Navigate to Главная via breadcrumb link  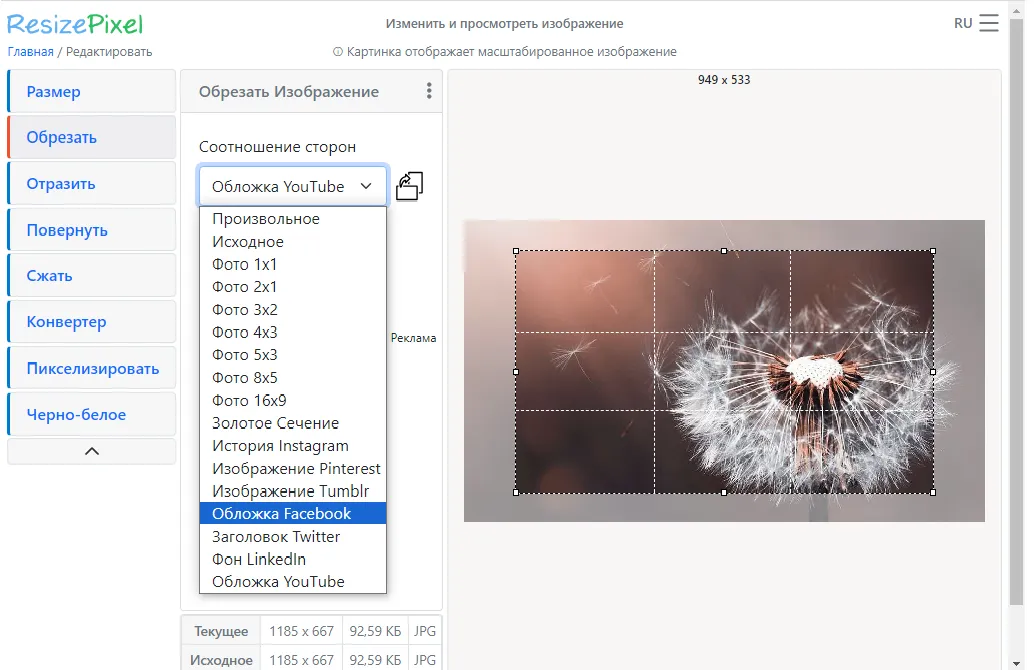[30, 50]
